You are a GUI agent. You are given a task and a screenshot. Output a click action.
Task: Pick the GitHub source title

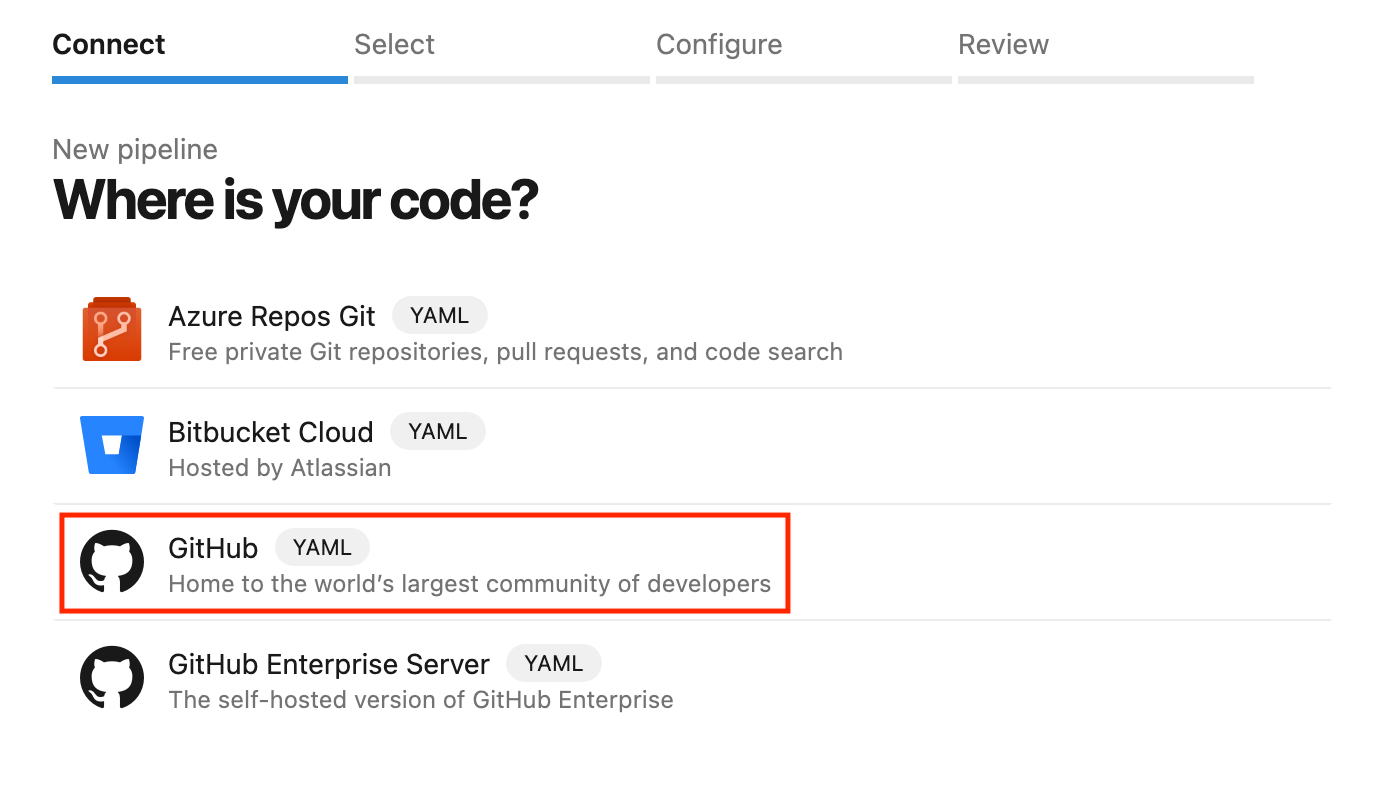[x=213, y=548]
